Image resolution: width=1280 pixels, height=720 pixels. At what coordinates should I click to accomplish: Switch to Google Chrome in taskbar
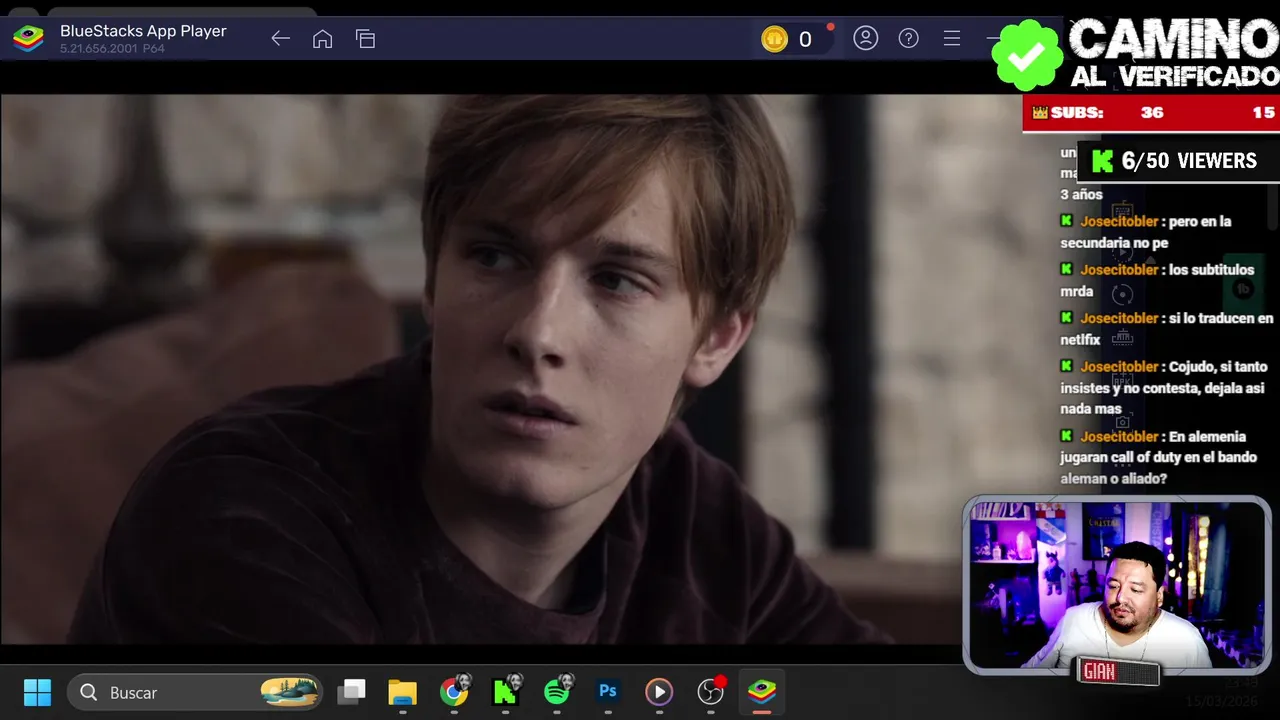pyautogui.click(x=454, y=692)
